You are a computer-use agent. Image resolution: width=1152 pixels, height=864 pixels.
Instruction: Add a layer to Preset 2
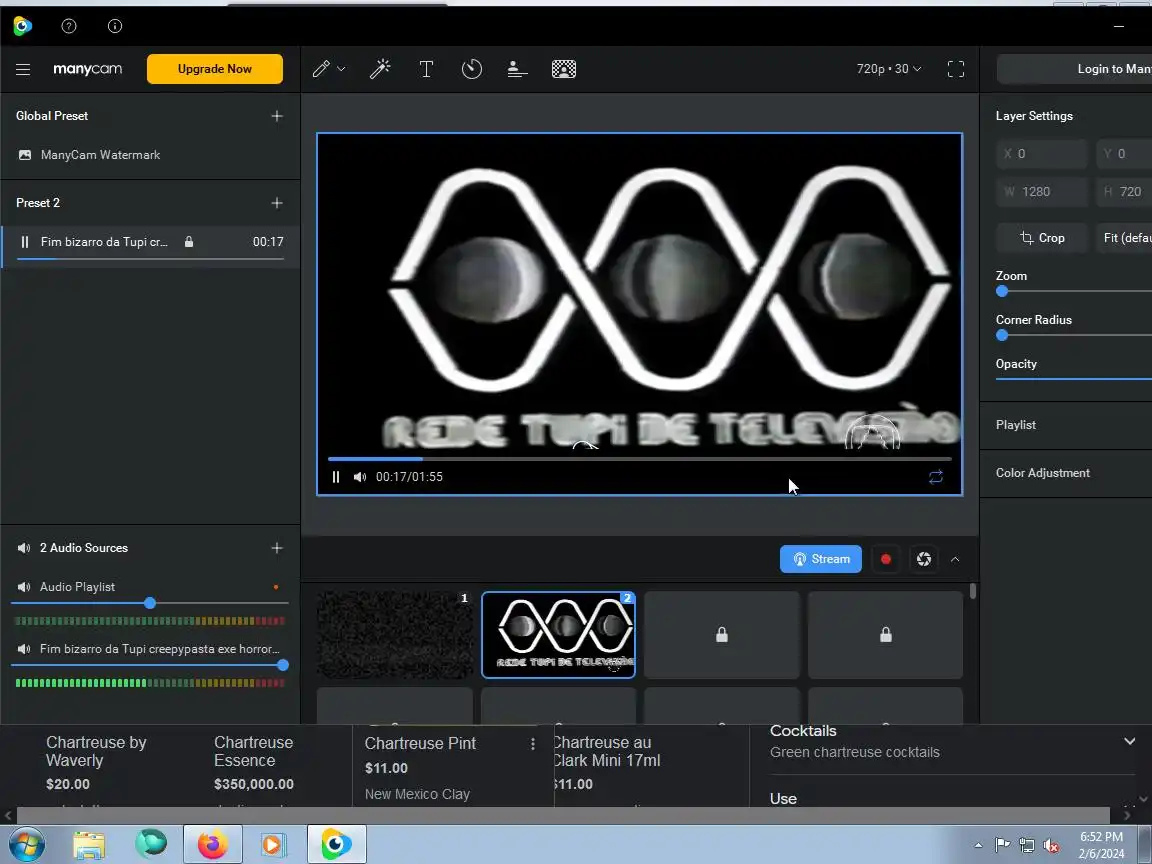tap(277, 203)
